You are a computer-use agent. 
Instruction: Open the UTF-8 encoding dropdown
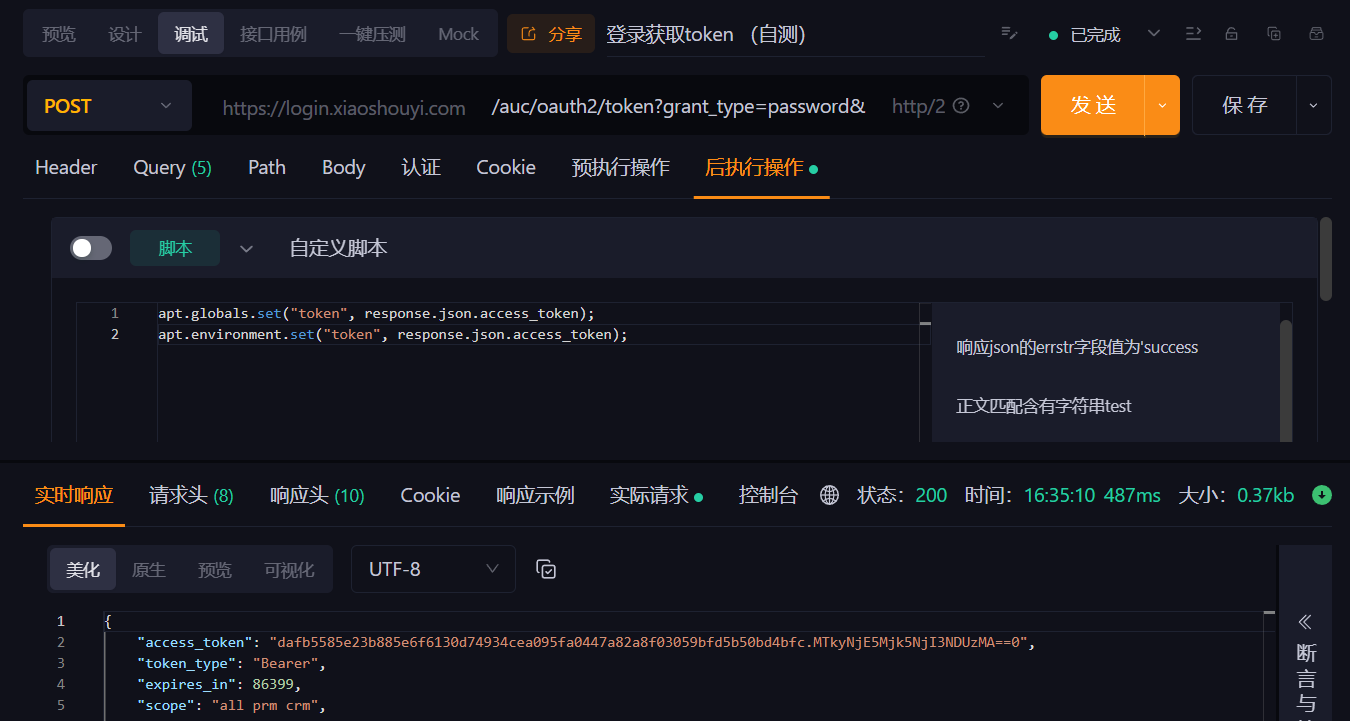tap(433, 569)
